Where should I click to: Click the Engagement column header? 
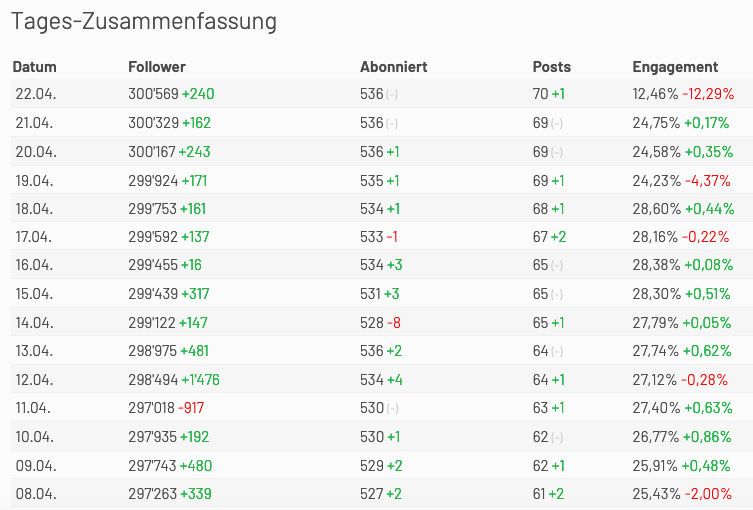(x=675, y=67)
